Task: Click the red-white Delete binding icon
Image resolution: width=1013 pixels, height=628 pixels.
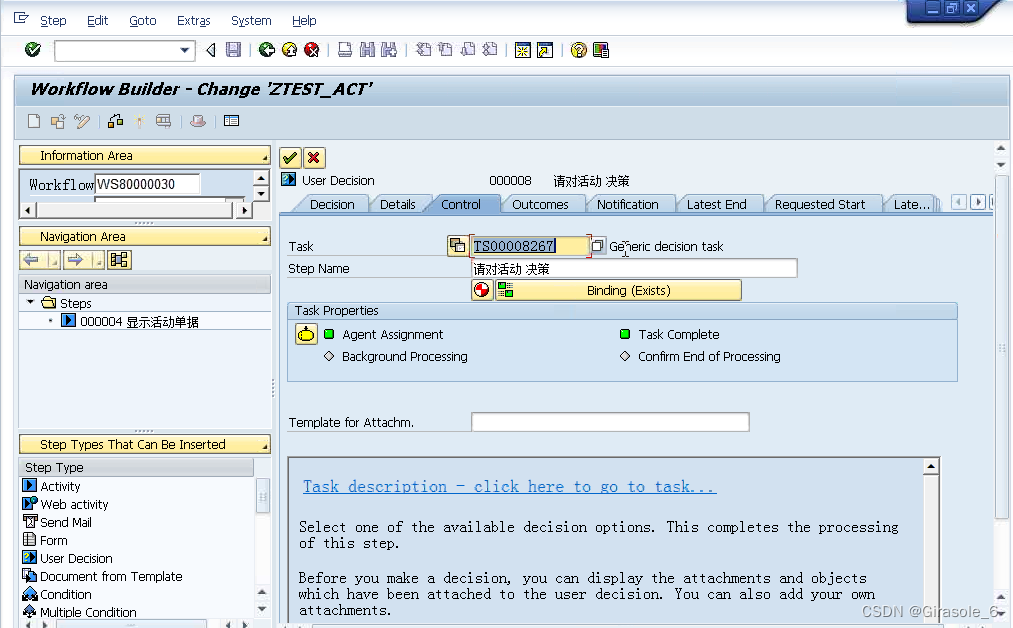Action: pos(482,290)
